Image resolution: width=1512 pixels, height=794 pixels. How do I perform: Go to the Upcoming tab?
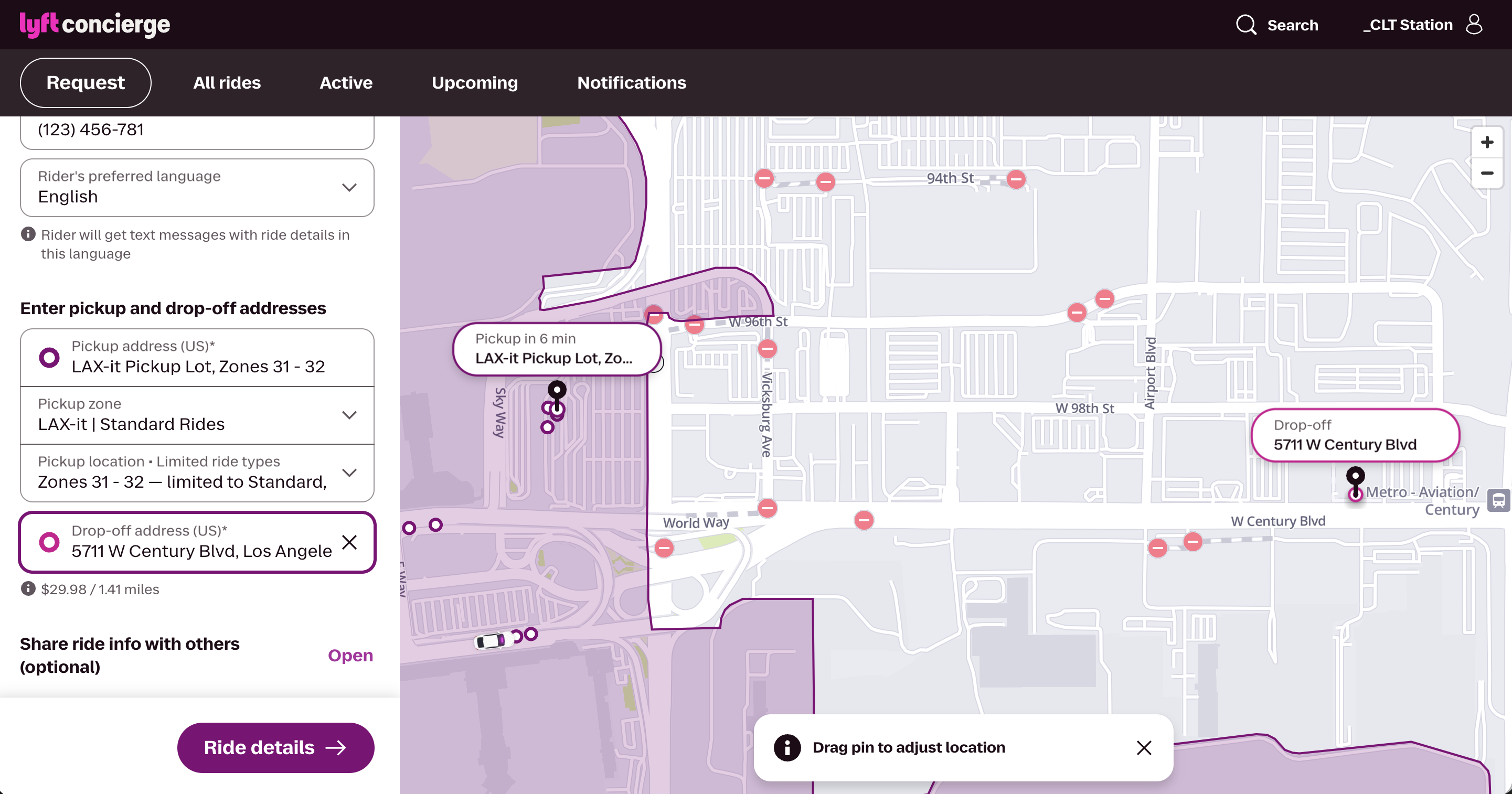(474, 83)
